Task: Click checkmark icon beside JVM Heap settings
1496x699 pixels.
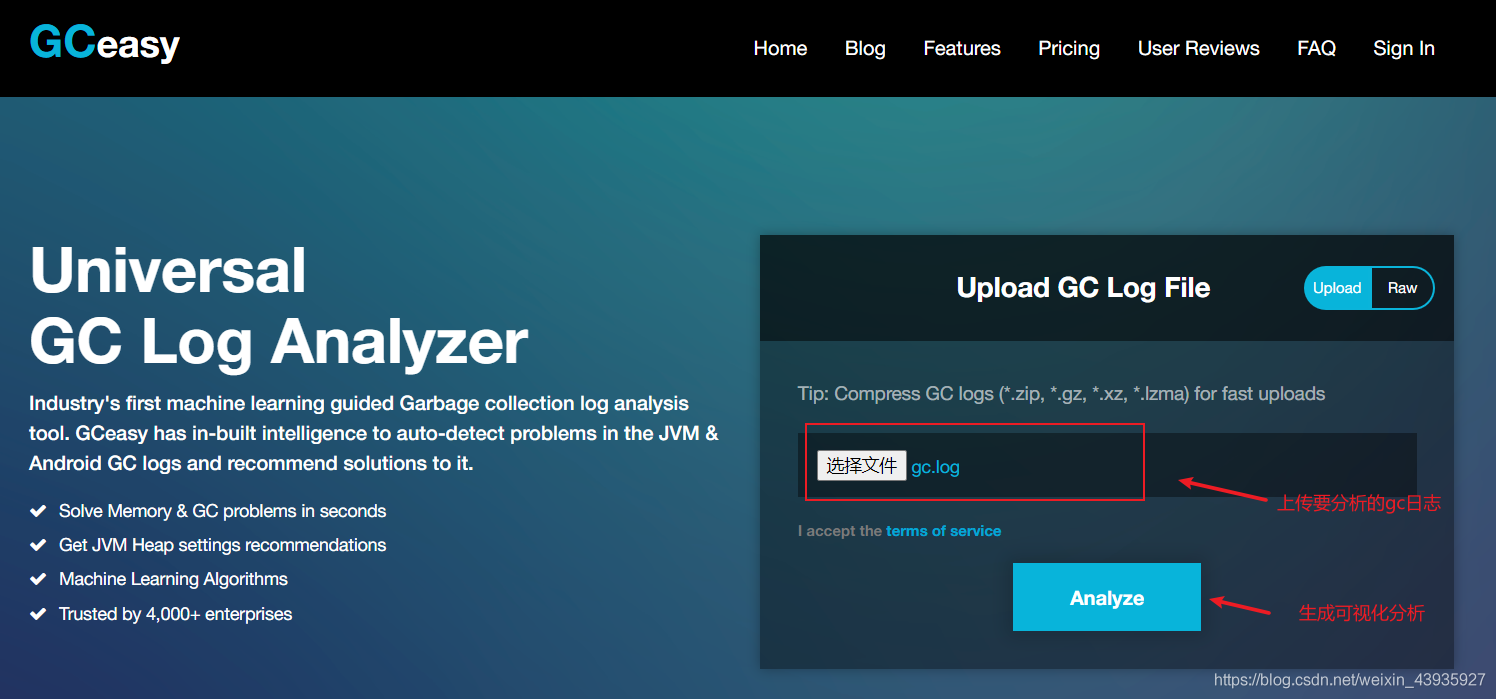Action: (x=38, y=545)
